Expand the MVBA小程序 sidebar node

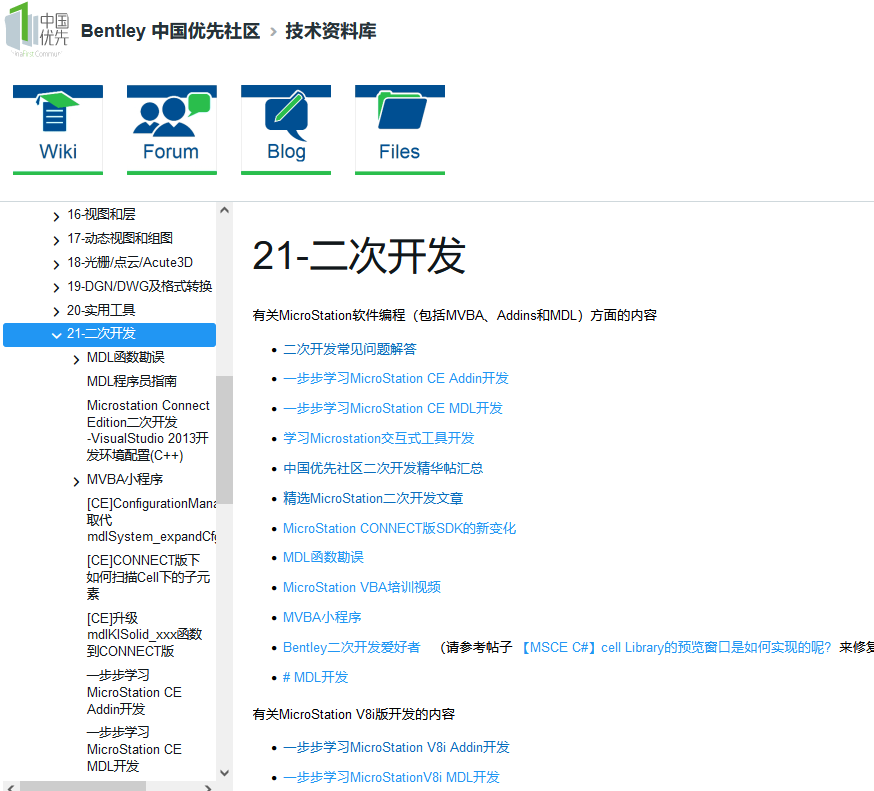[76, 482]
